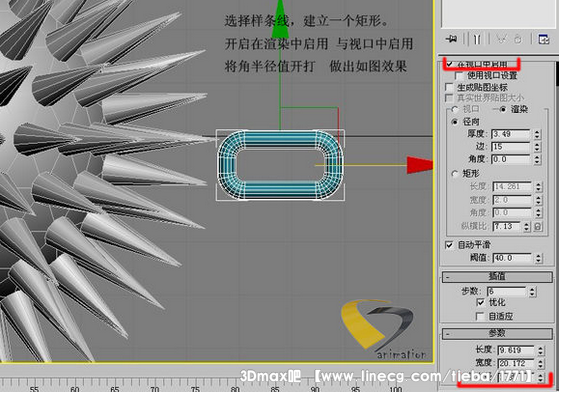The image size is (561, 393).
Task: Click the lock icon beside 纵横比 value
Action: point(538,227)
